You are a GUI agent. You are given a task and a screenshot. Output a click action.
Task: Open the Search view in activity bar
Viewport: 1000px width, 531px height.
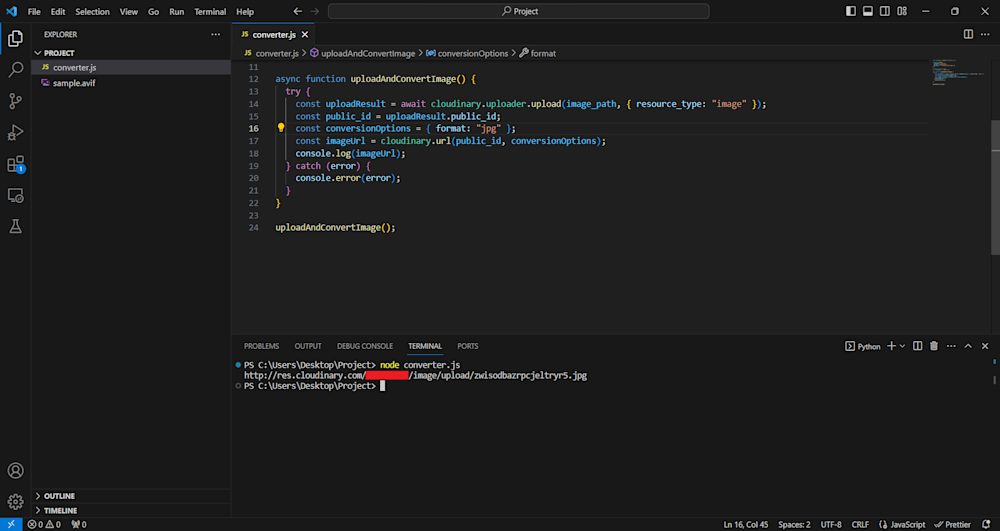tap(15, 70)
